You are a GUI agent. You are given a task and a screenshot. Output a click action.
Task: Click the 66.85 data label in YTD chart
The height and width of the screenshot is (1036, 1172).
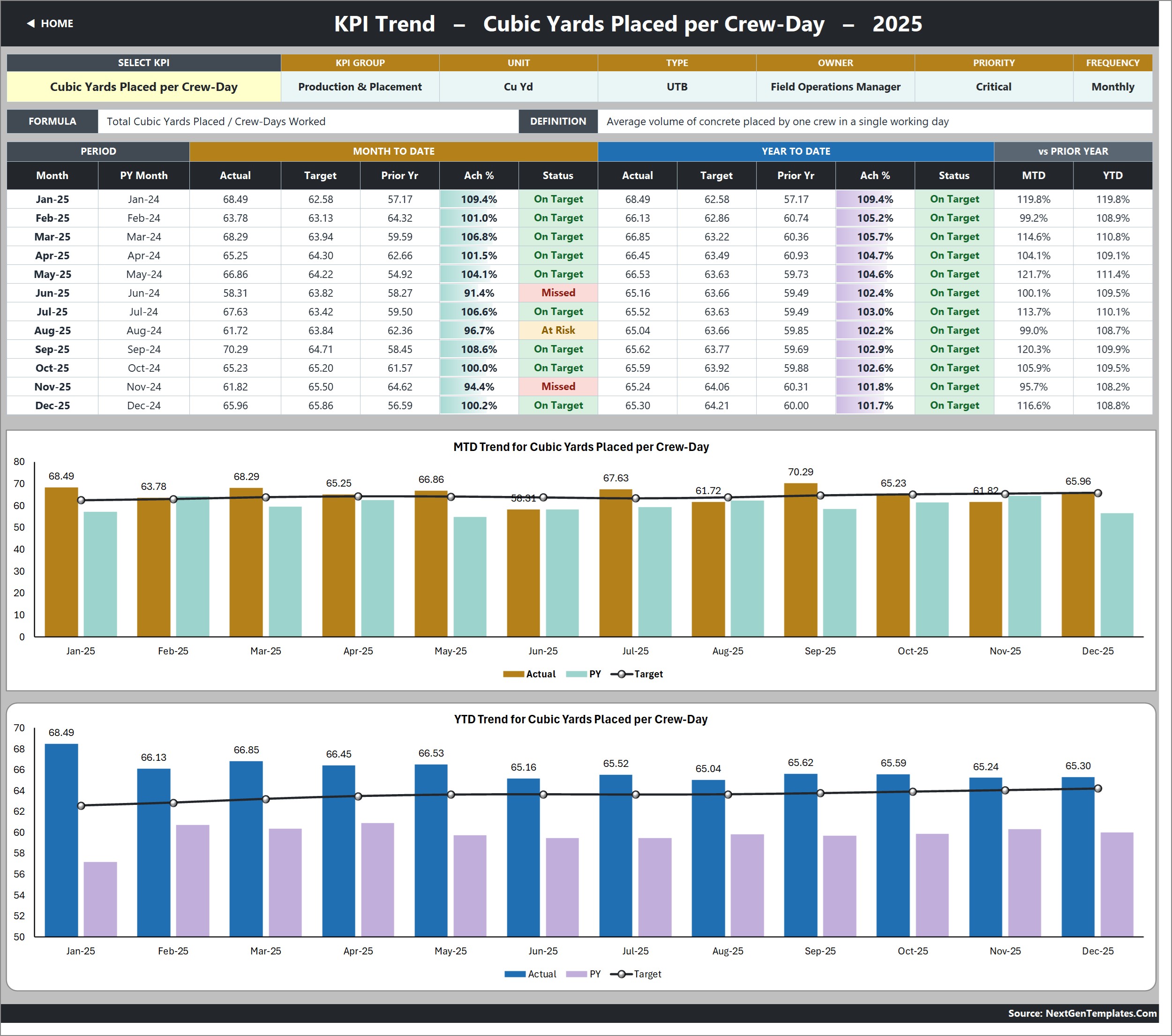click(246, 750)
